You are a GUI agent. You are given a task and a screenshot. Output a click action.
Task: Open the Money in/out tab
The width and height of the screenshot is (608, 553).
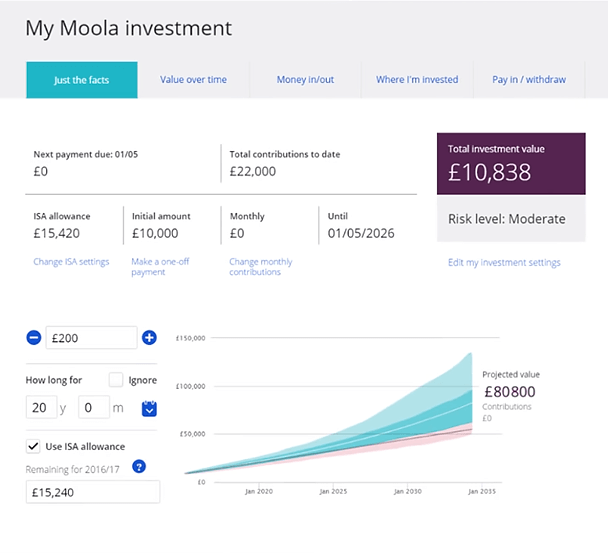[305, 79]
